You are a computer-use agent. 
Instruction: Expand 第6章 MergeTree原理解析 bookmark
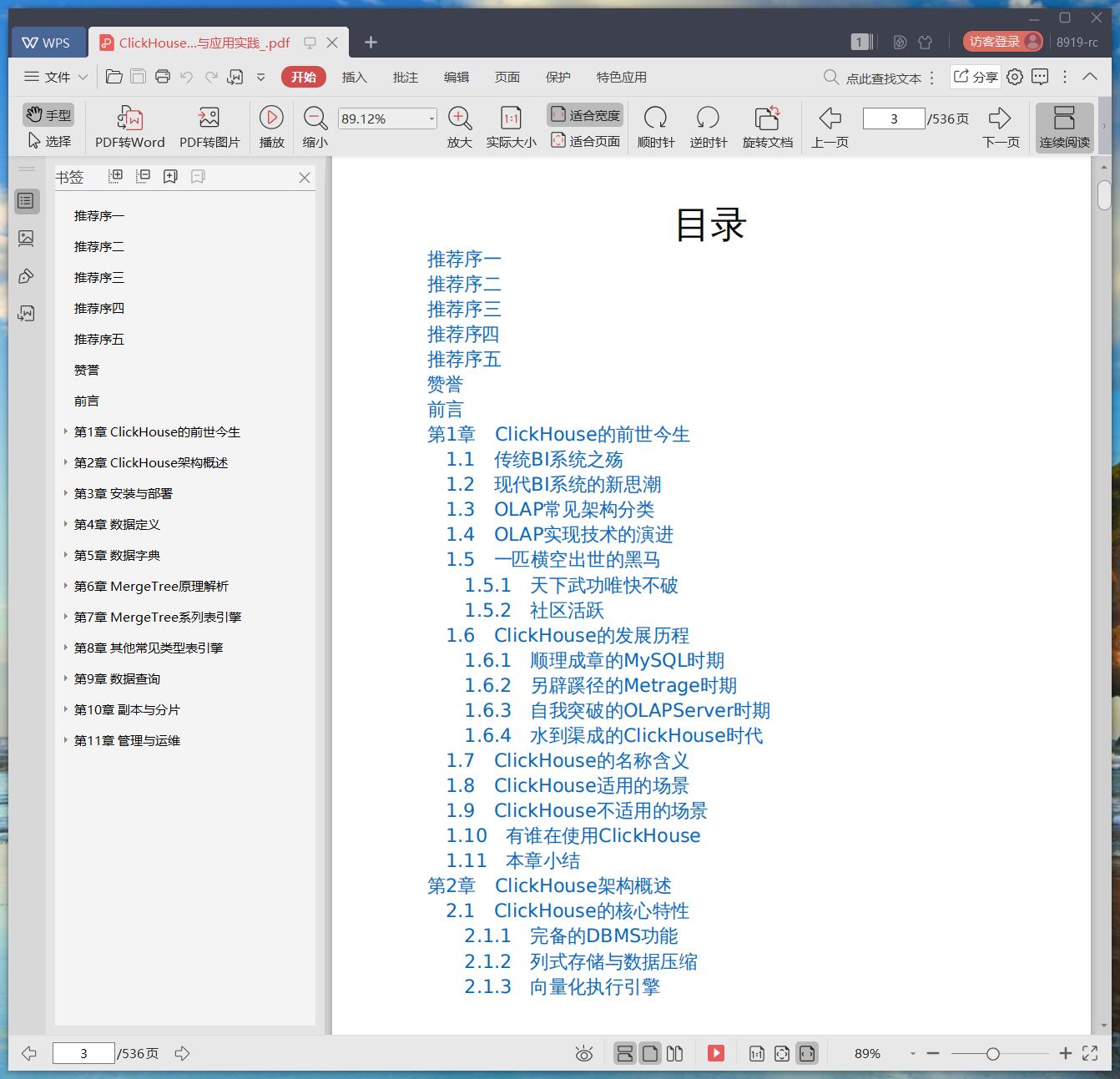65,586
